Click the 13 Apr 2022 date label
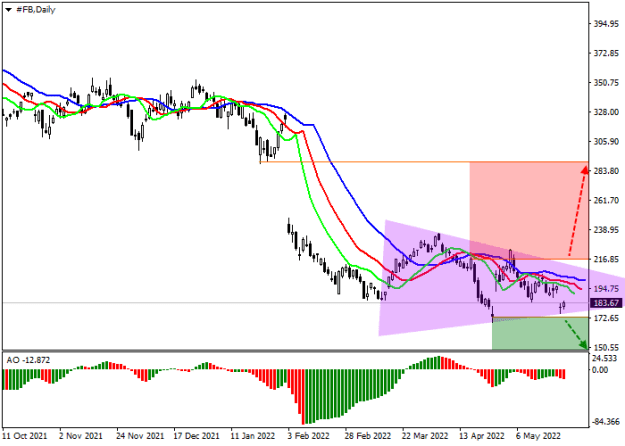 point(482,436)
